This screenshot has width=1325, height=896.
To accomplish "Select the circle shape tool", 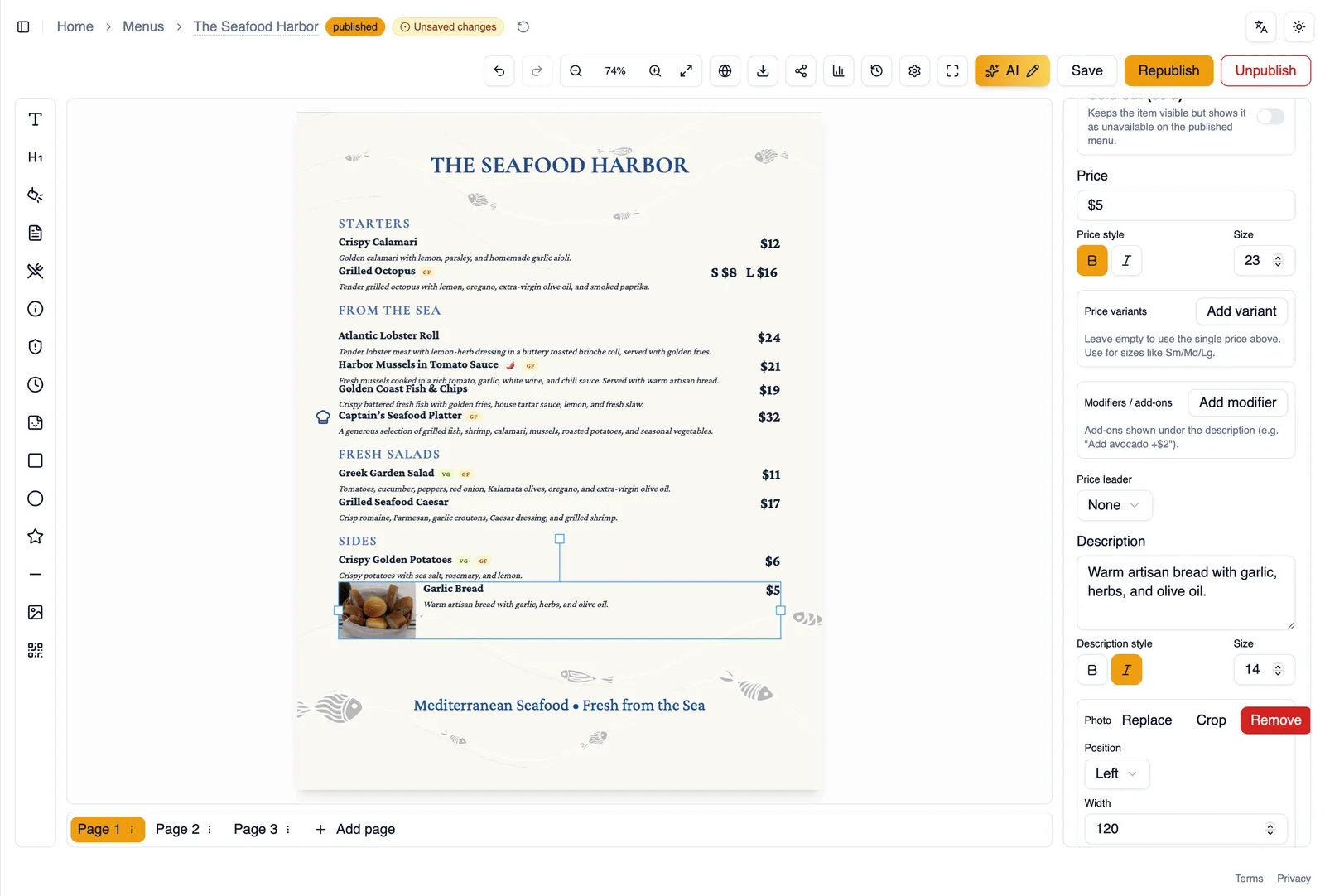I will coord(35,499).
